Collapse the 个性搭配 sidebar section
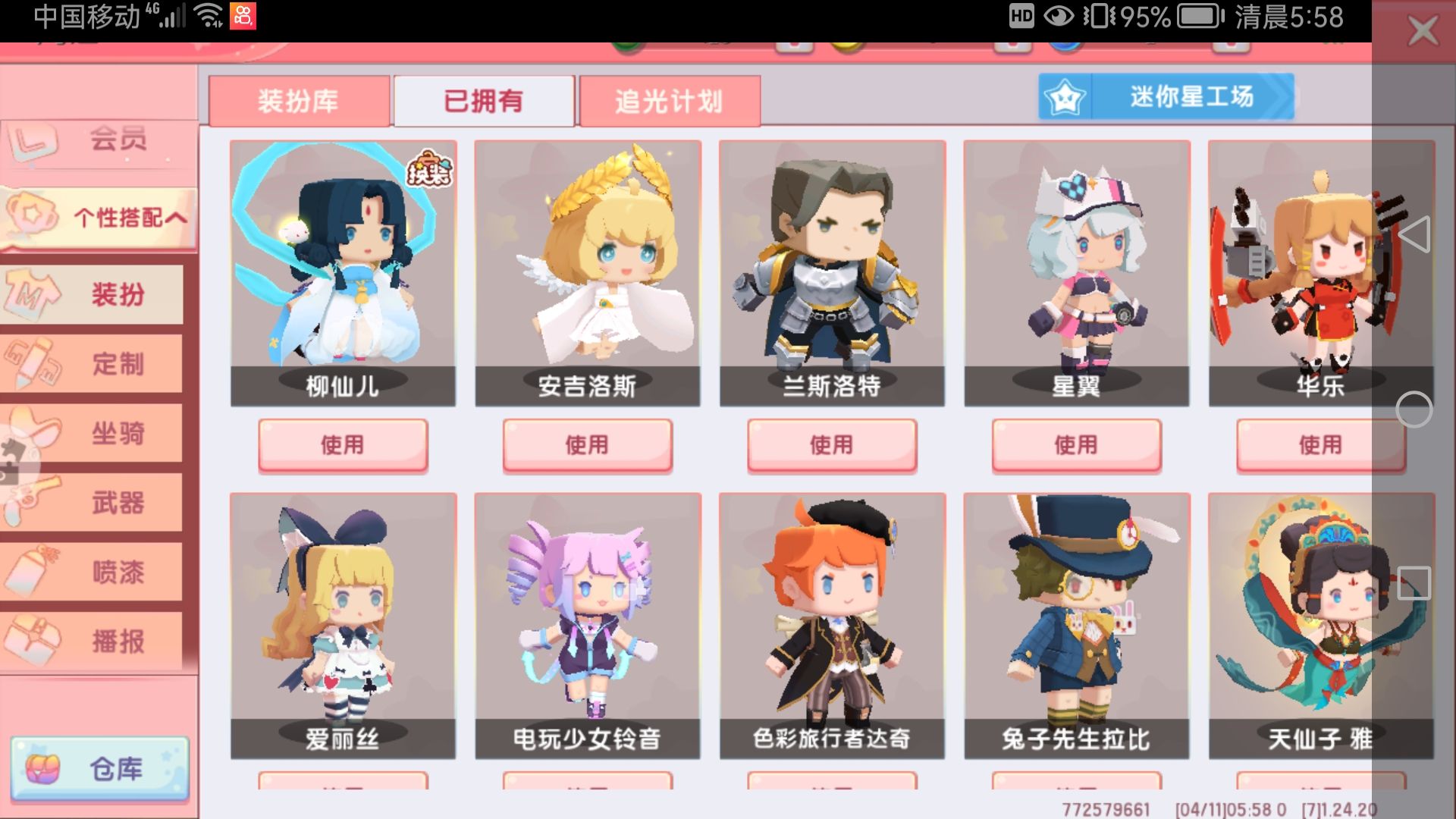 99,218
